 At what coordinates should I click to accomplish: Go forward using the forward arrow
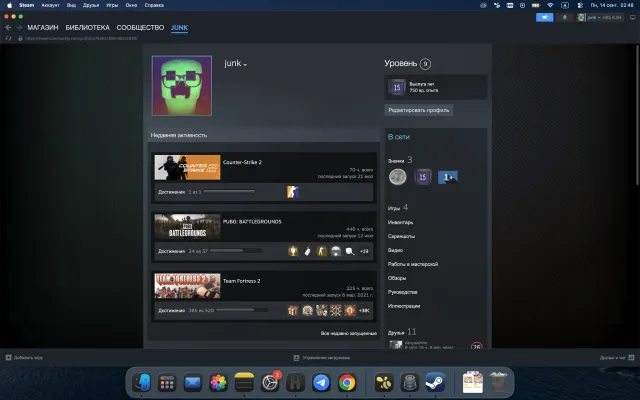pyautogui.click(x=19, y=27)
